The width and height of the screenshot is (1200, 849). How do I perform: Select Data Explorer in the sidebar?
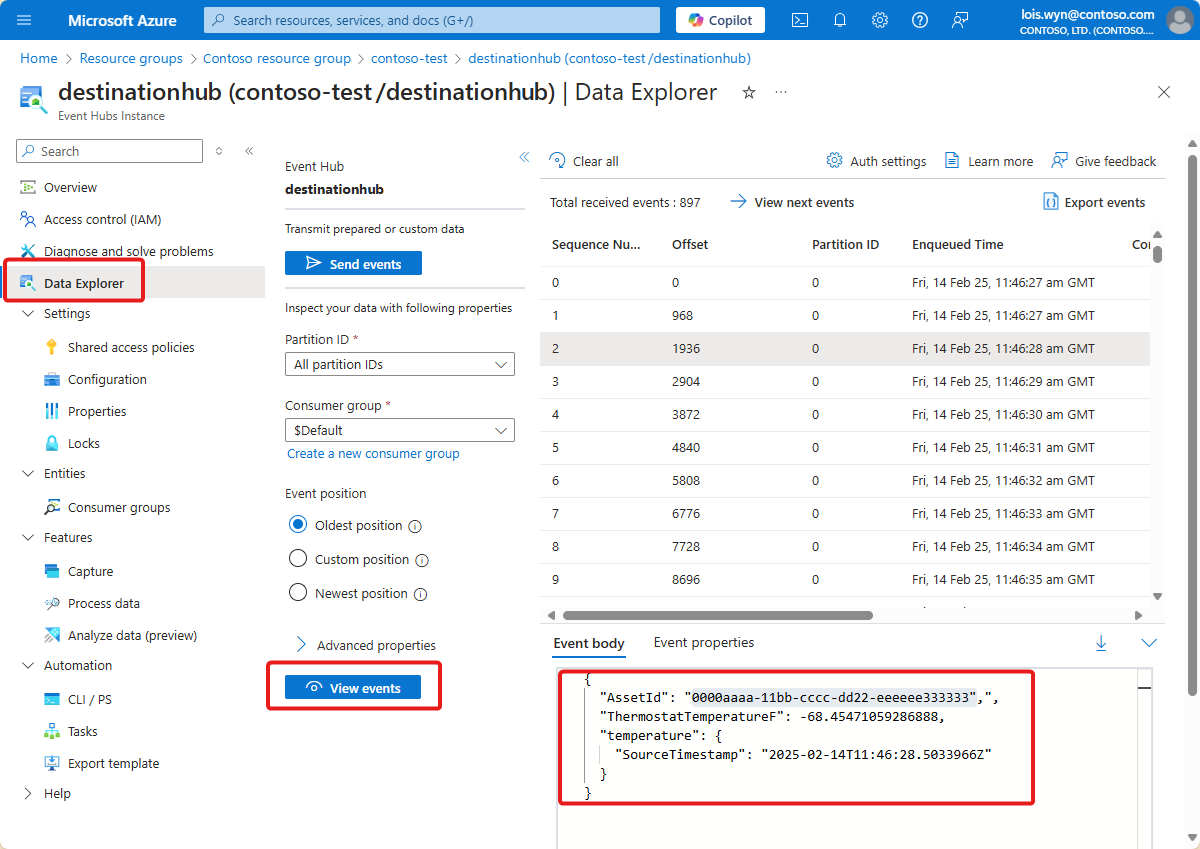[x=84, y=282]
